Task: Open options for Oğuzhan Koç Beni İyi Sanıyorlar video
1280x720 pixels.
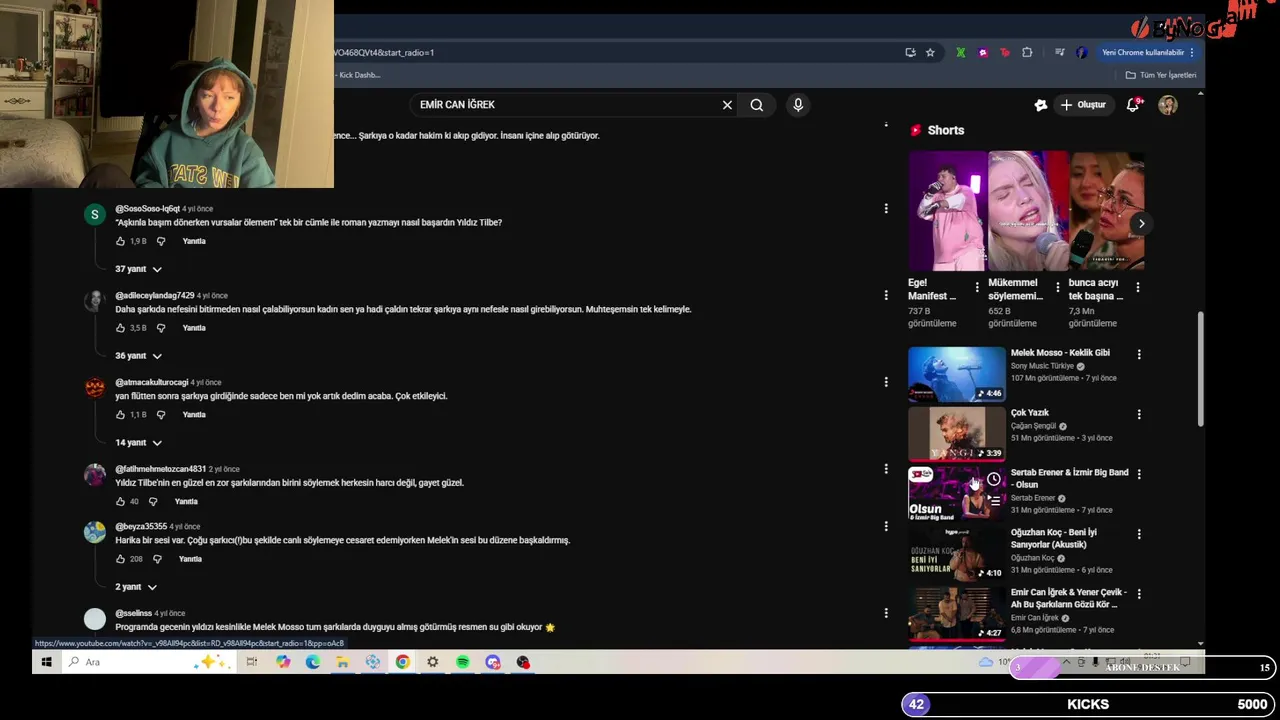Action: (1138, 535)
